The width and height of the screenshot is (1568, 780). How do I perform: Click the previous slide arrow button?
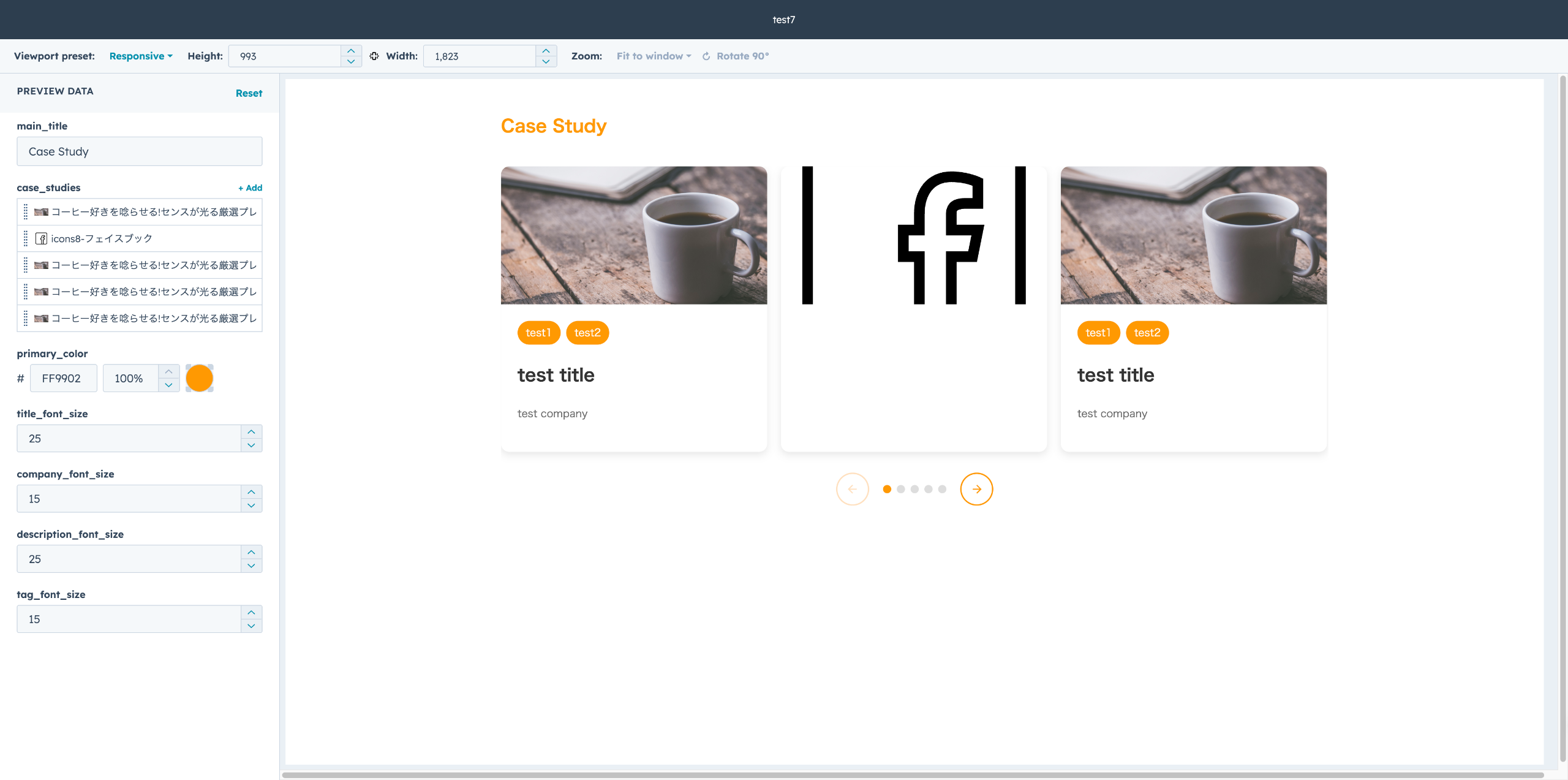pyautogui.click(x=852, y=489)
